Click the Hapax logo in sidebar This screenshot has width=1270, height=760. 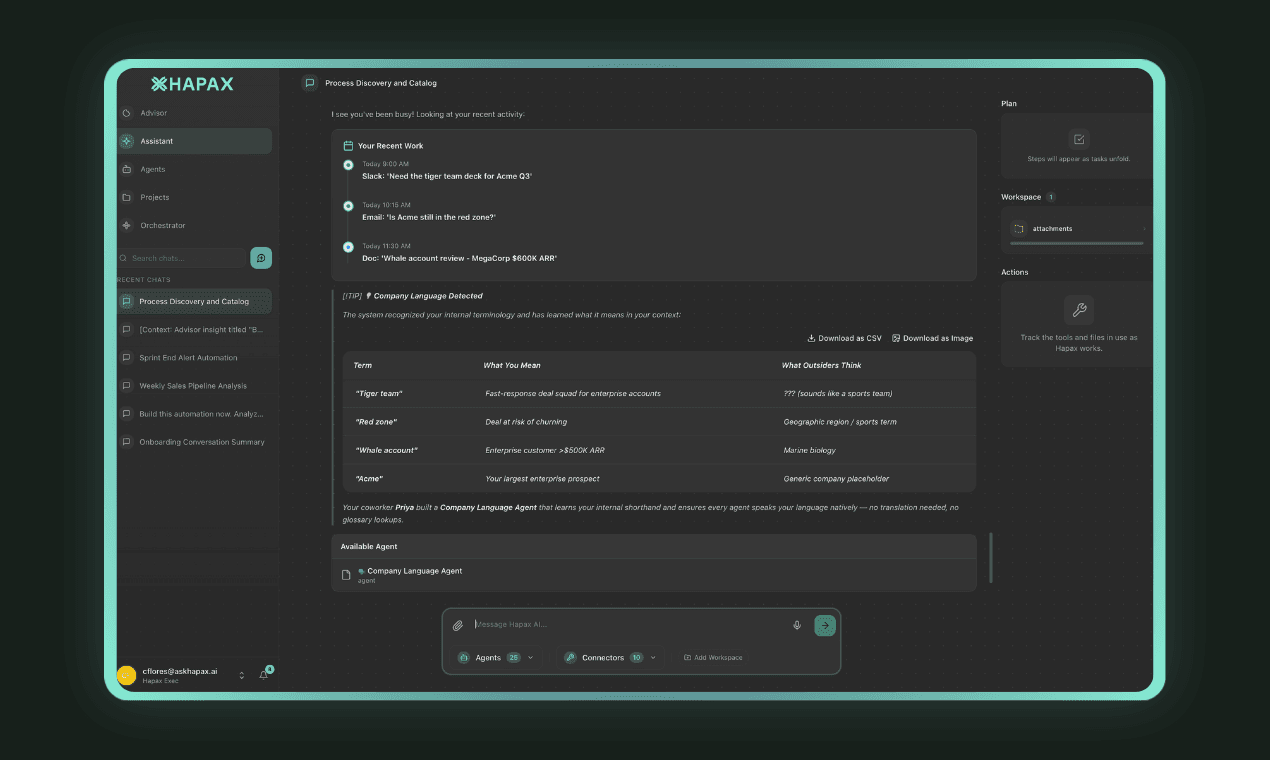(192, 84)
